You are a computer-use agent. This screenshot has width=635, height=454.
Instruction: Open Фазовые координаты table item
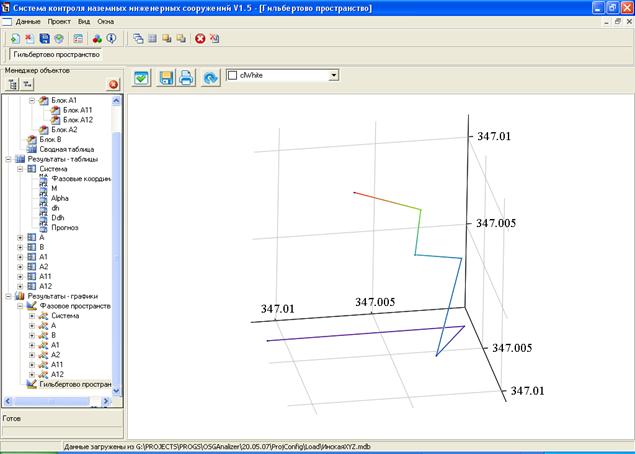point(81,179)
